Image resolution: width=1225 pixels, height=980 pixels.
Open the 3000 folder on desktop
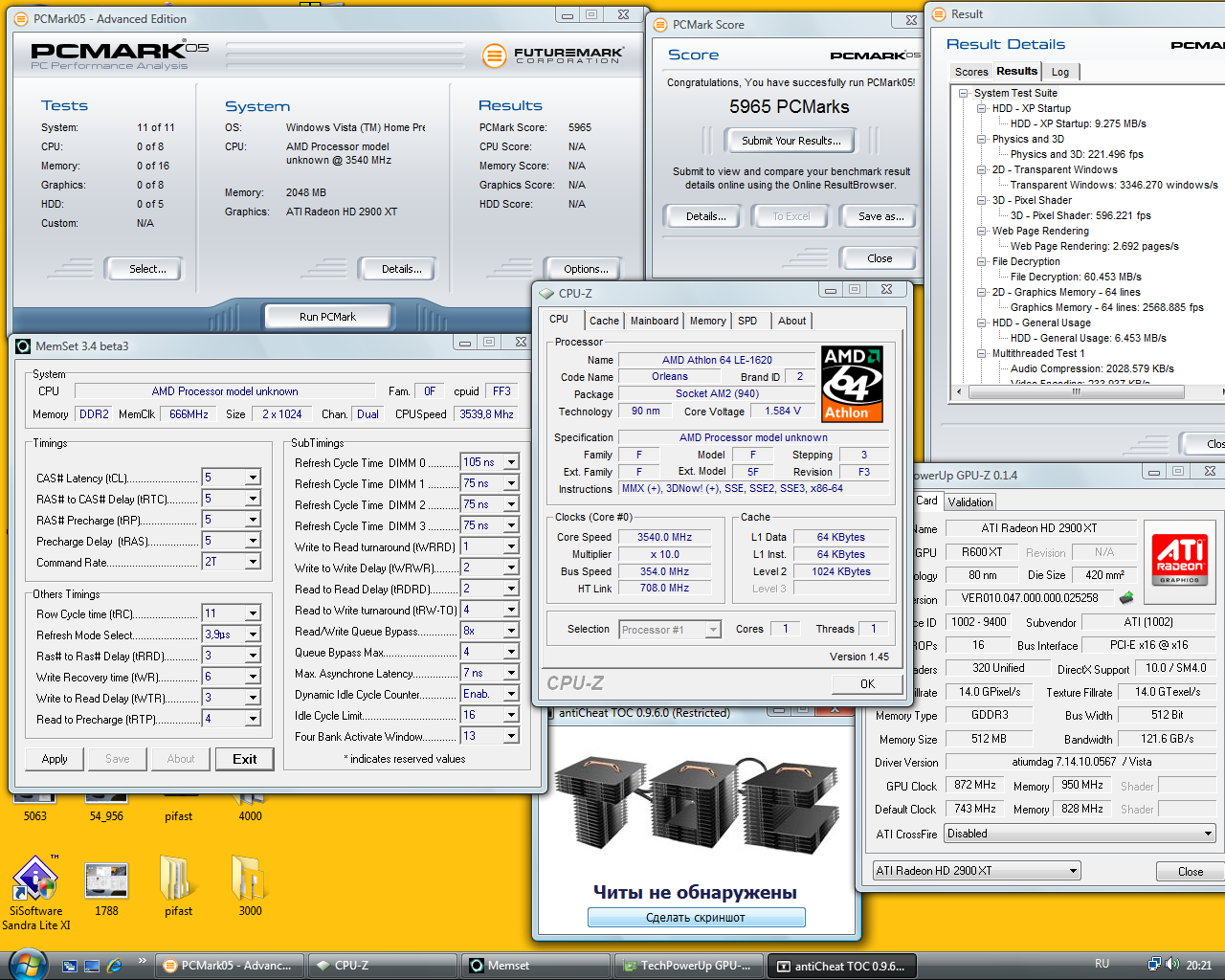tap(250, 886)
